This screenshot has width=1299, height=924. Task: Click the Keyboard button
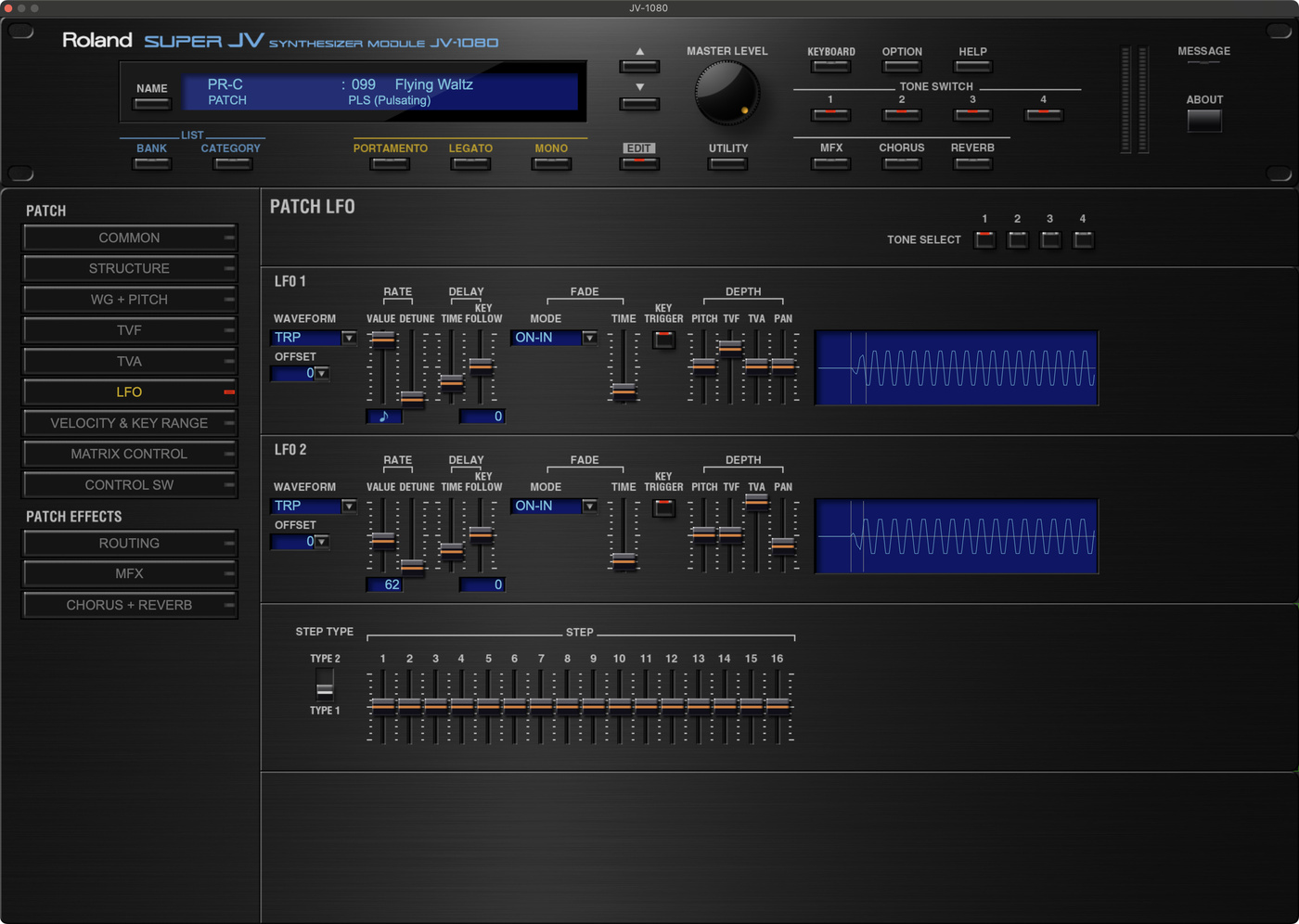tap(830, 67)
